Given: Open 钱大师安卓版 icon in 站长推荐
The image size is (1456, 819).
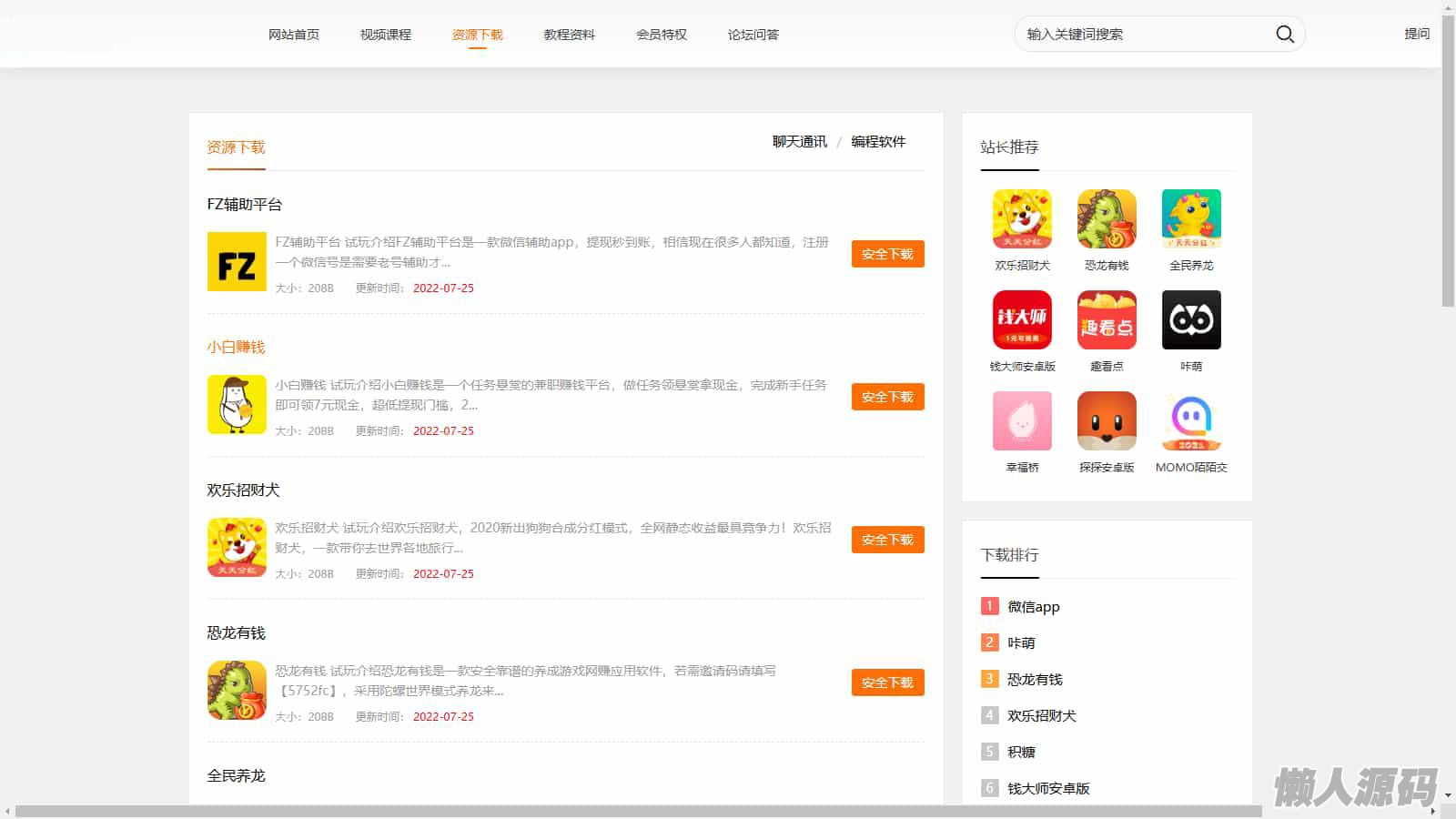Looking at the screenshot, I should pos(1022,320).
